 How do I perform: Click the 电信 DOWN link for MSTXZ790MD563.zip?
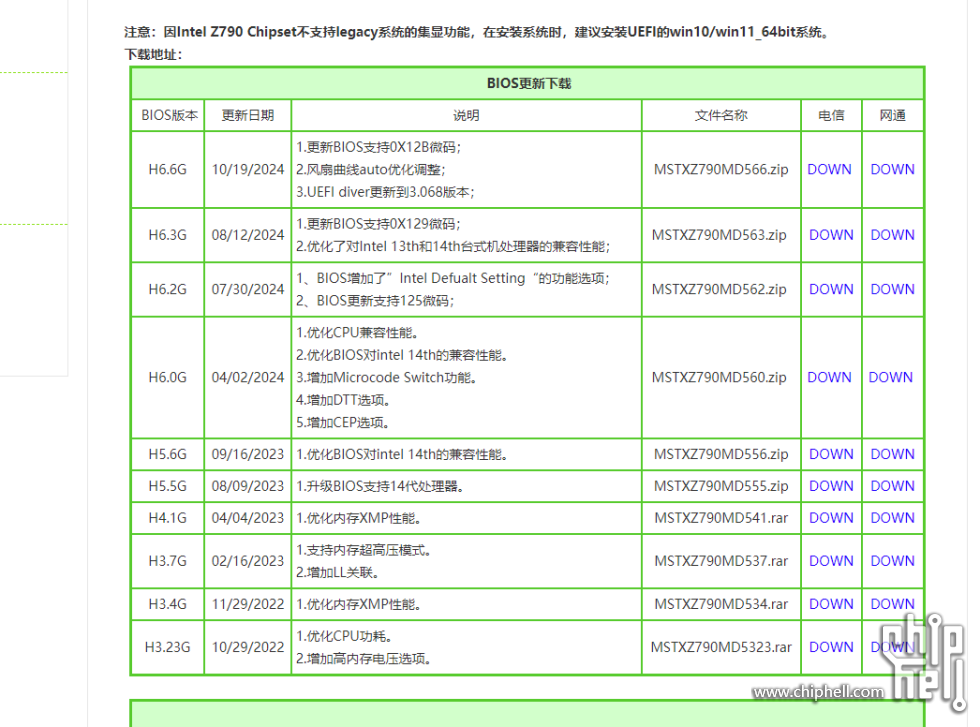tap(831, 235)
